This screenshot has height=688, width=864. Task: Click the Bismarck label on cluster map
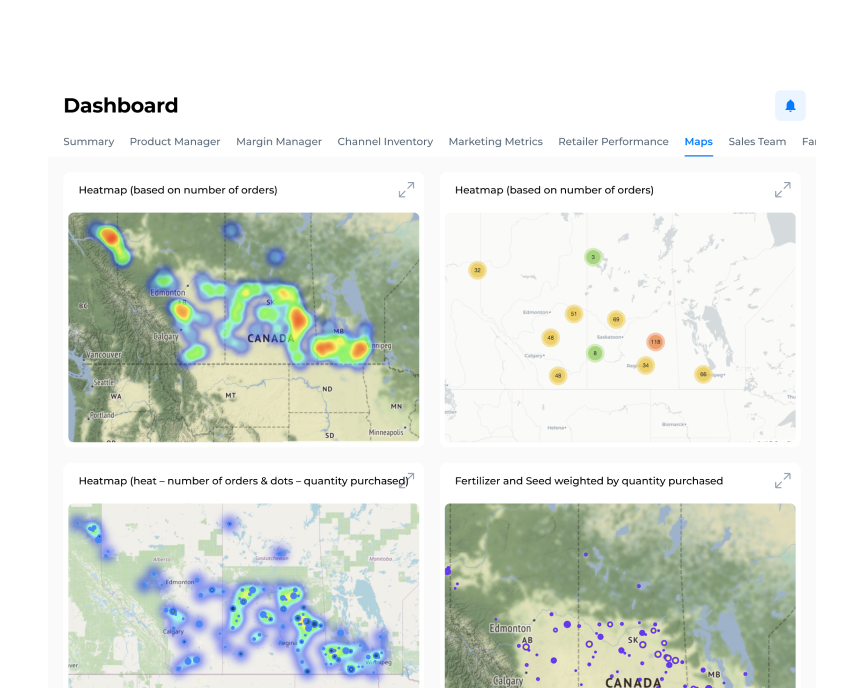tap(673, 425)
